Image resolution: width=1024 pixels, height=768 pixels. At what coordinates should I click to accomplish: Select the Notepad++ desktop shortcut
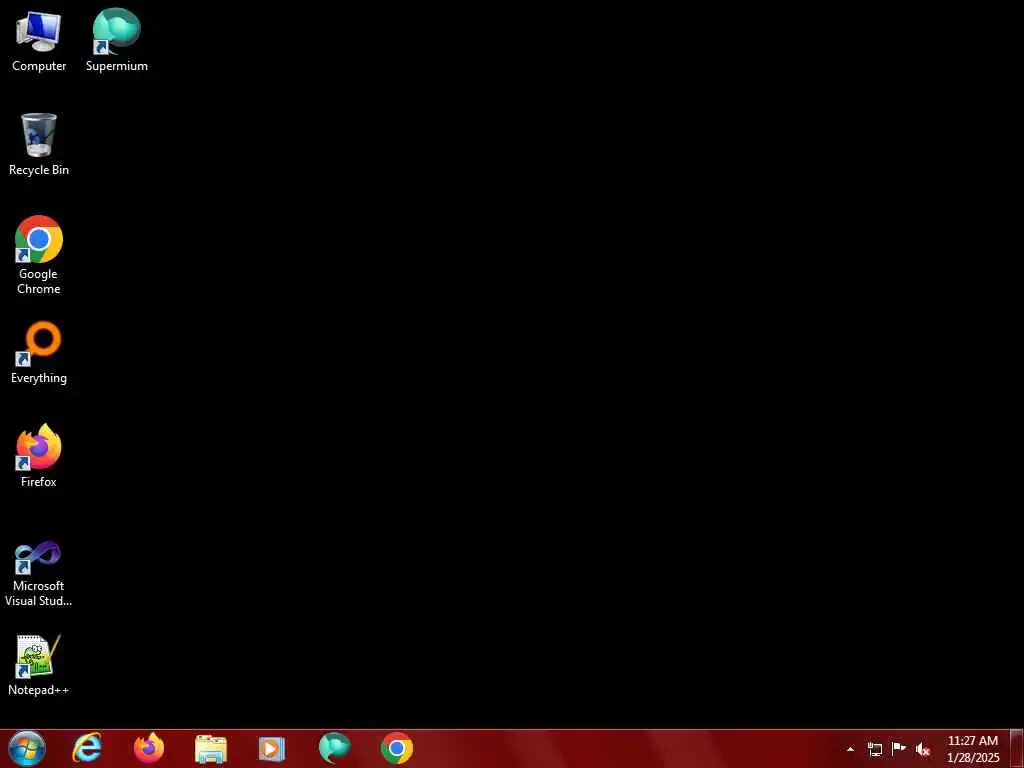[39, 665]
